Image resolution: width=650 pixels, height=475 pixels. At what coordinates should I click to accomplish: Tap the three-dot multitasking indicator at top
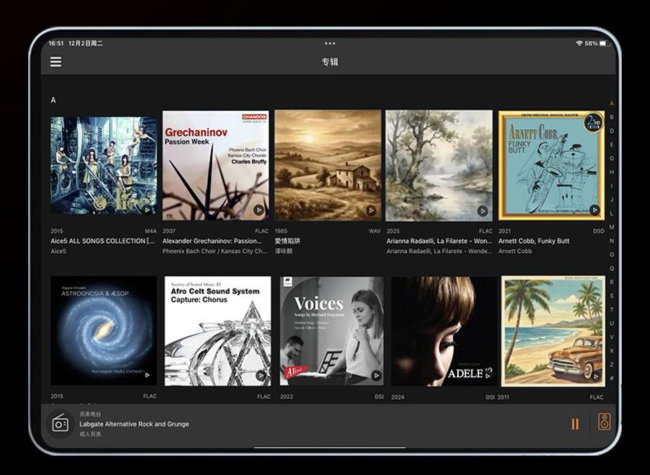(x=330, y=44)
